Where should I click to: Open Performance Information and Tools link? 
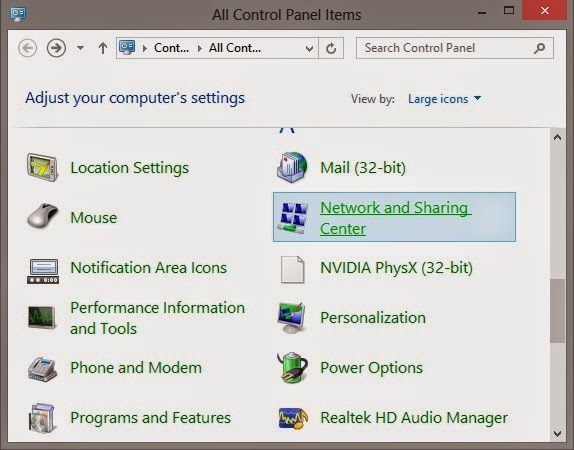(x=157, y=318)
